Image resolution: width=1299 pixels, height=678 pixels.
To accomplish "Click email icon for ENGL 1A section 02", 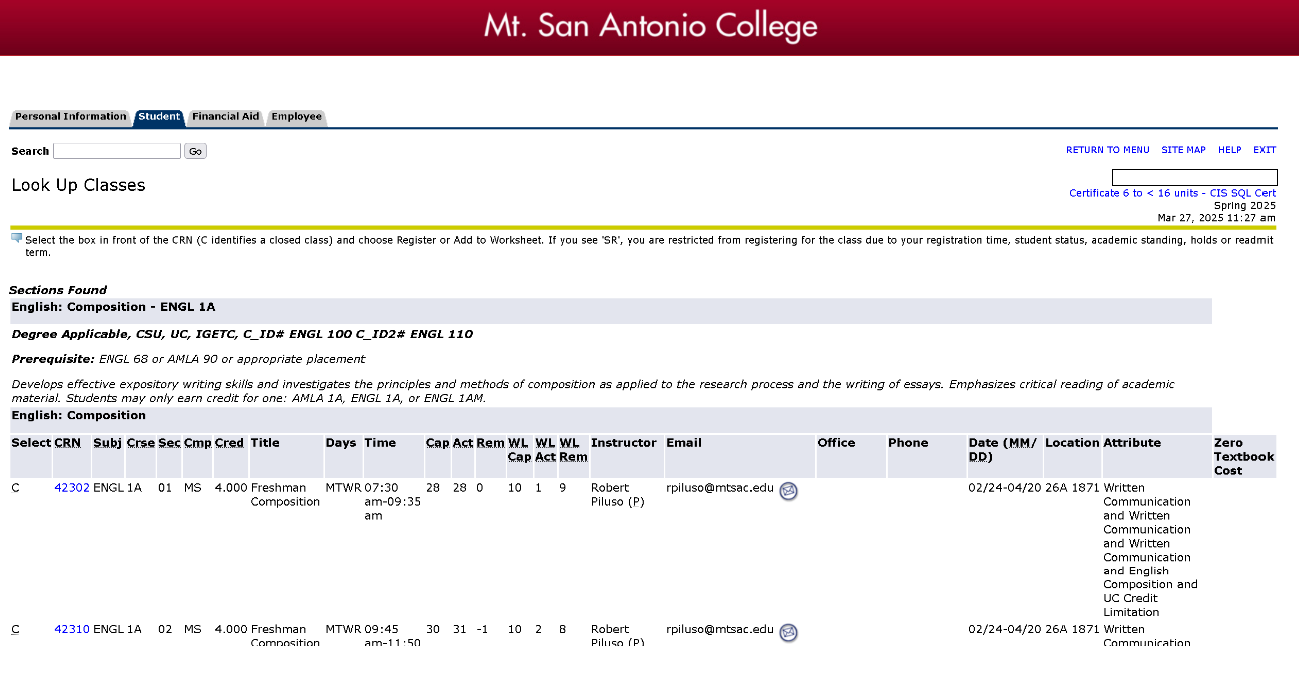I will point(788,632).
